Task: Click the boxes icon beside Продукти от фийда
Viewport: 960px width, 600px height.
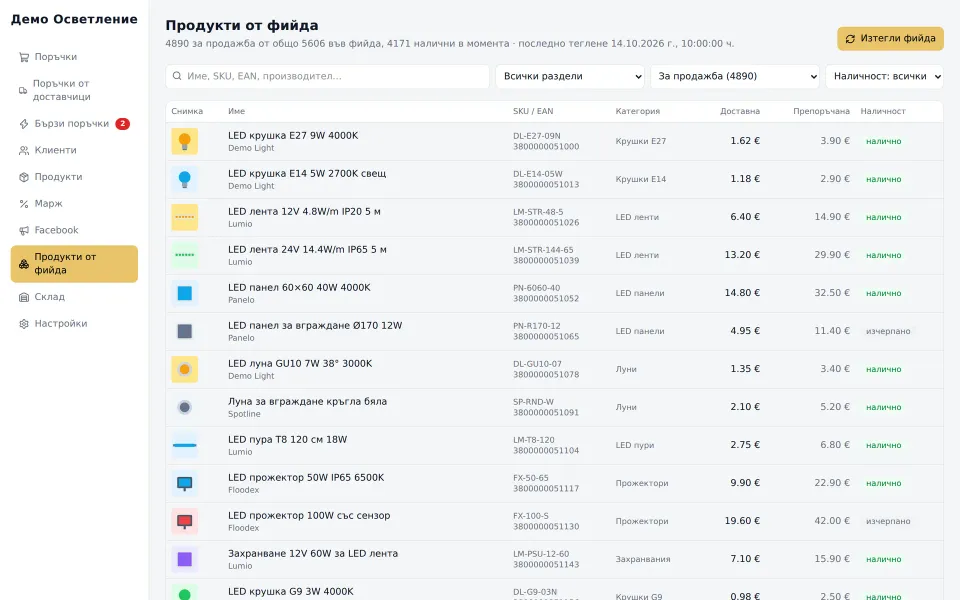Action: click(x=24, y=264)
